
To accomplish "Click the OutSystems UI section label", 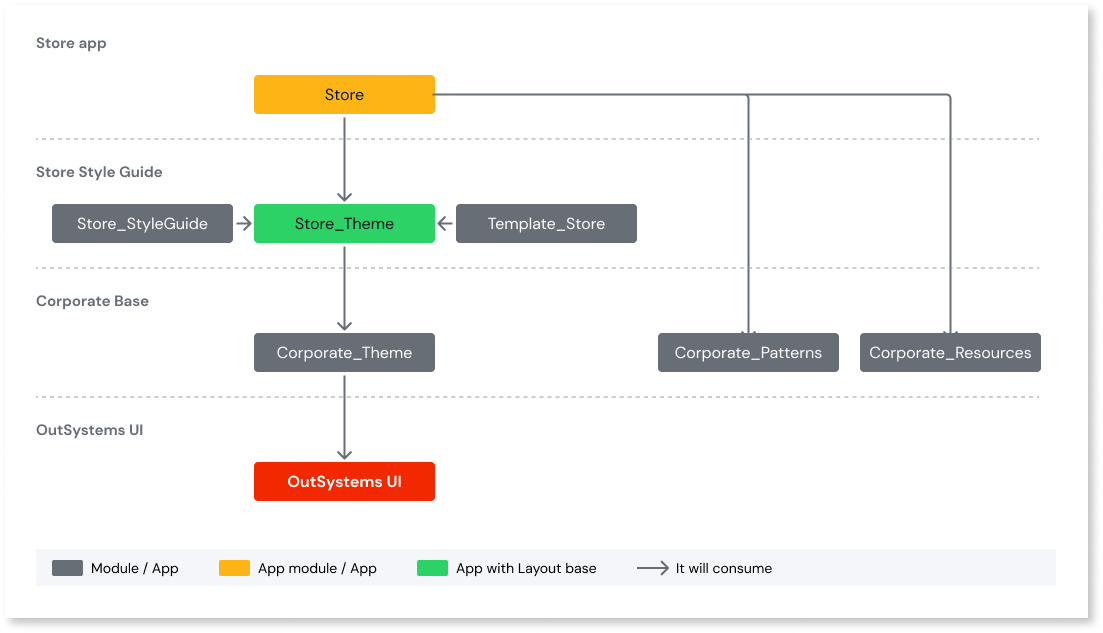I will click(x=90, y=430).
